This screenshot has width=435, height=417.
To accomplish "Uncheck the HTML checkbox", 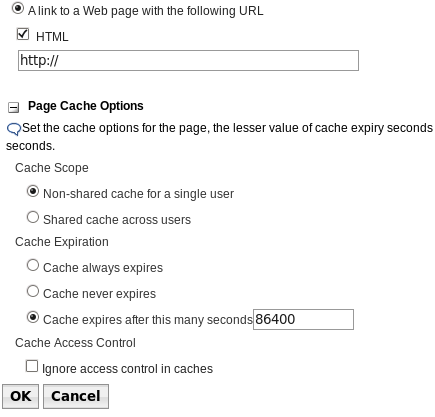I will pyautogui.click(x=23, y=34).
